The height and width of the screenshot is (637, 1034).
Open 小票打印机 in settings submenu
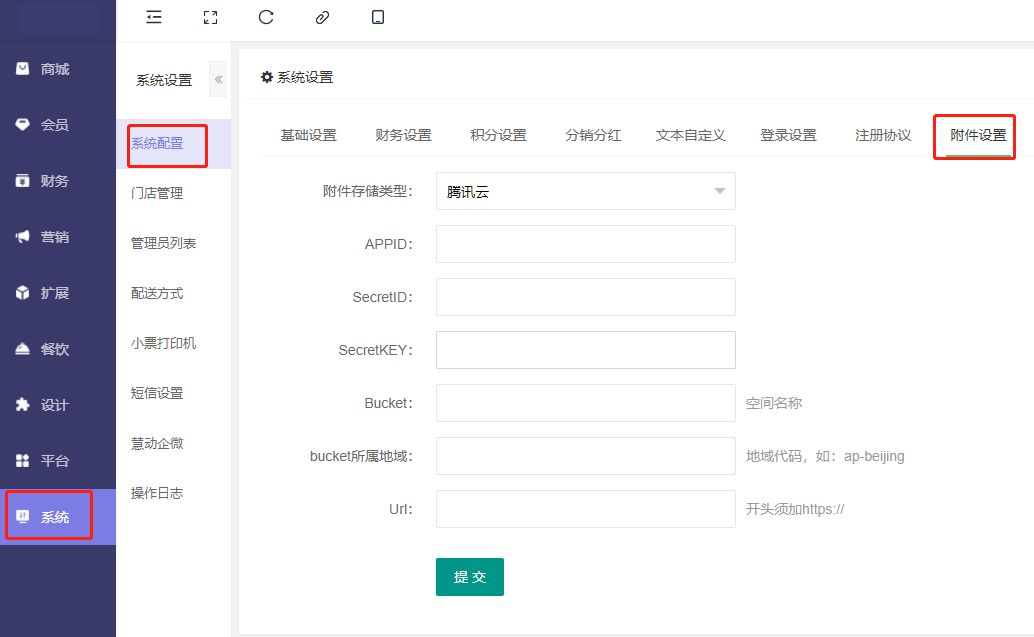[163, 343]
